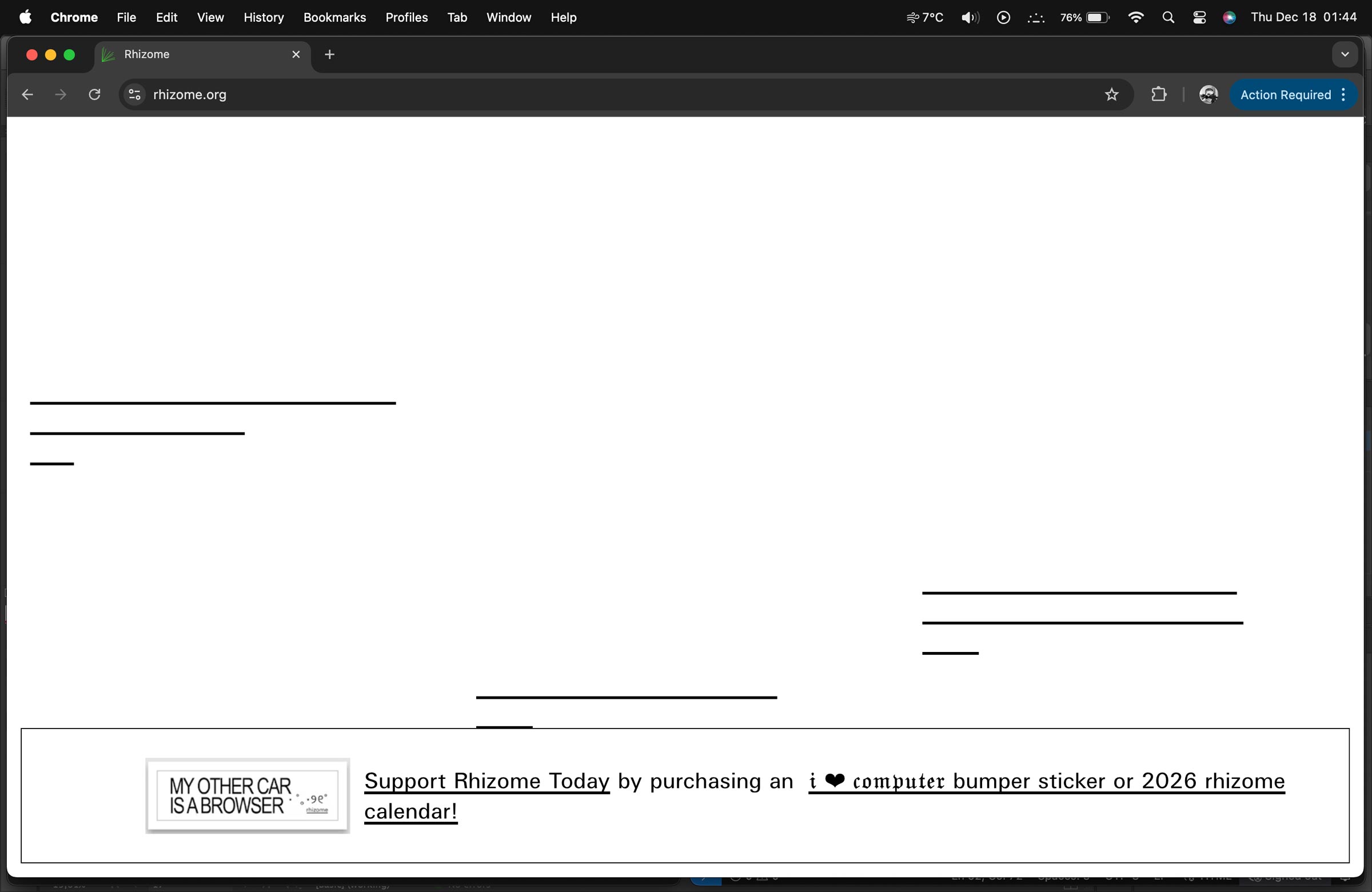The width and height of the screenshot is (1372, 892).
Task: Click the My Other Car bumper sticker image
Action: [x=248, y=796]
